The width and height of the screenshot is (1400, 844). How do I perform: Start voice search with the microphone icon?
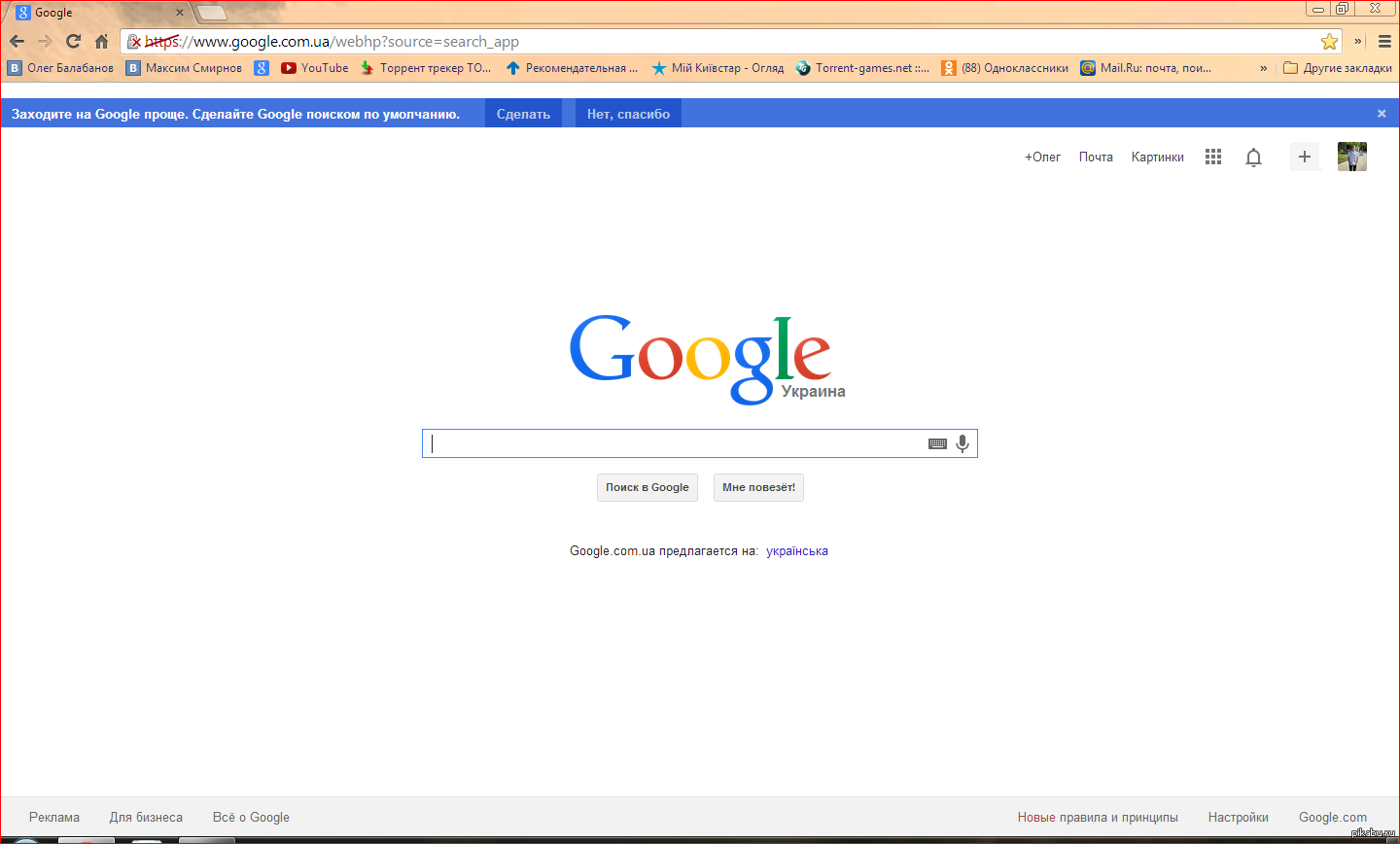(x=962, y=443)
